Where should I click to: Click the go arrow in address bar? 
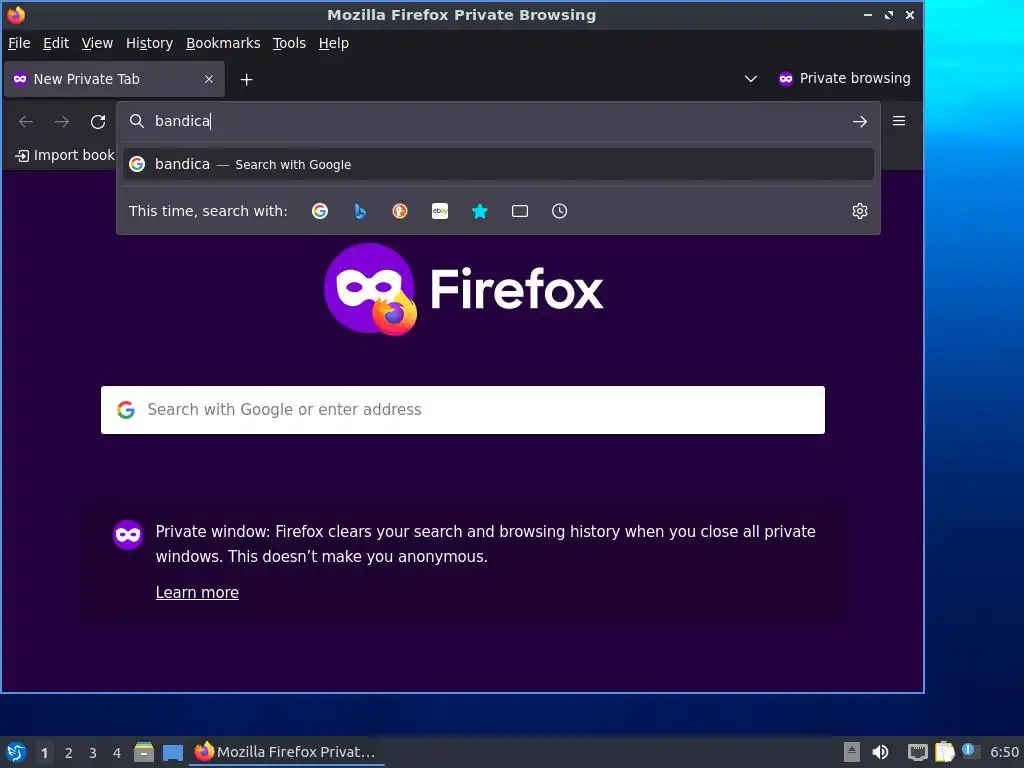(859, 121)
